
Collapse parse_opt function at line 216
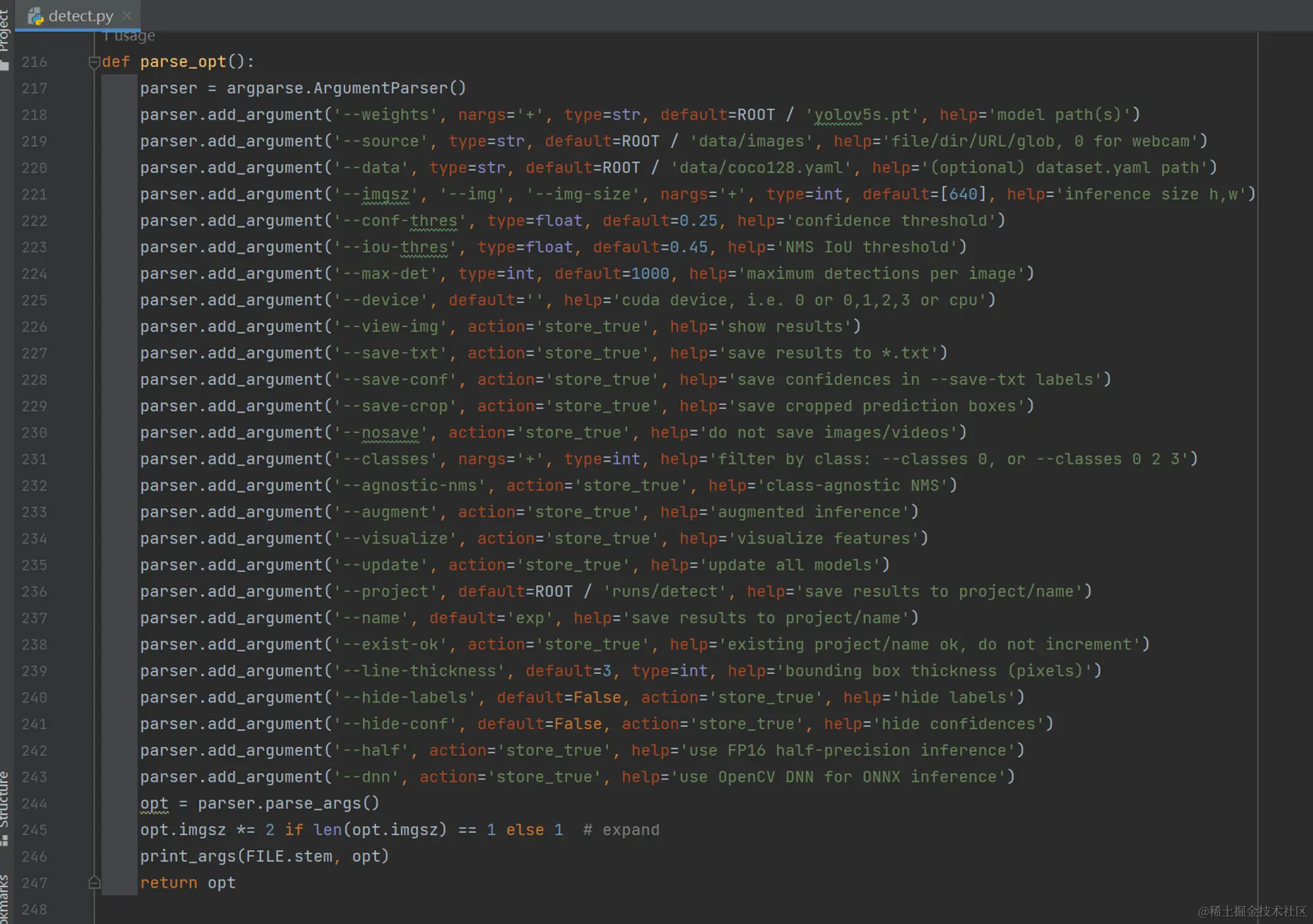(94, 62)
